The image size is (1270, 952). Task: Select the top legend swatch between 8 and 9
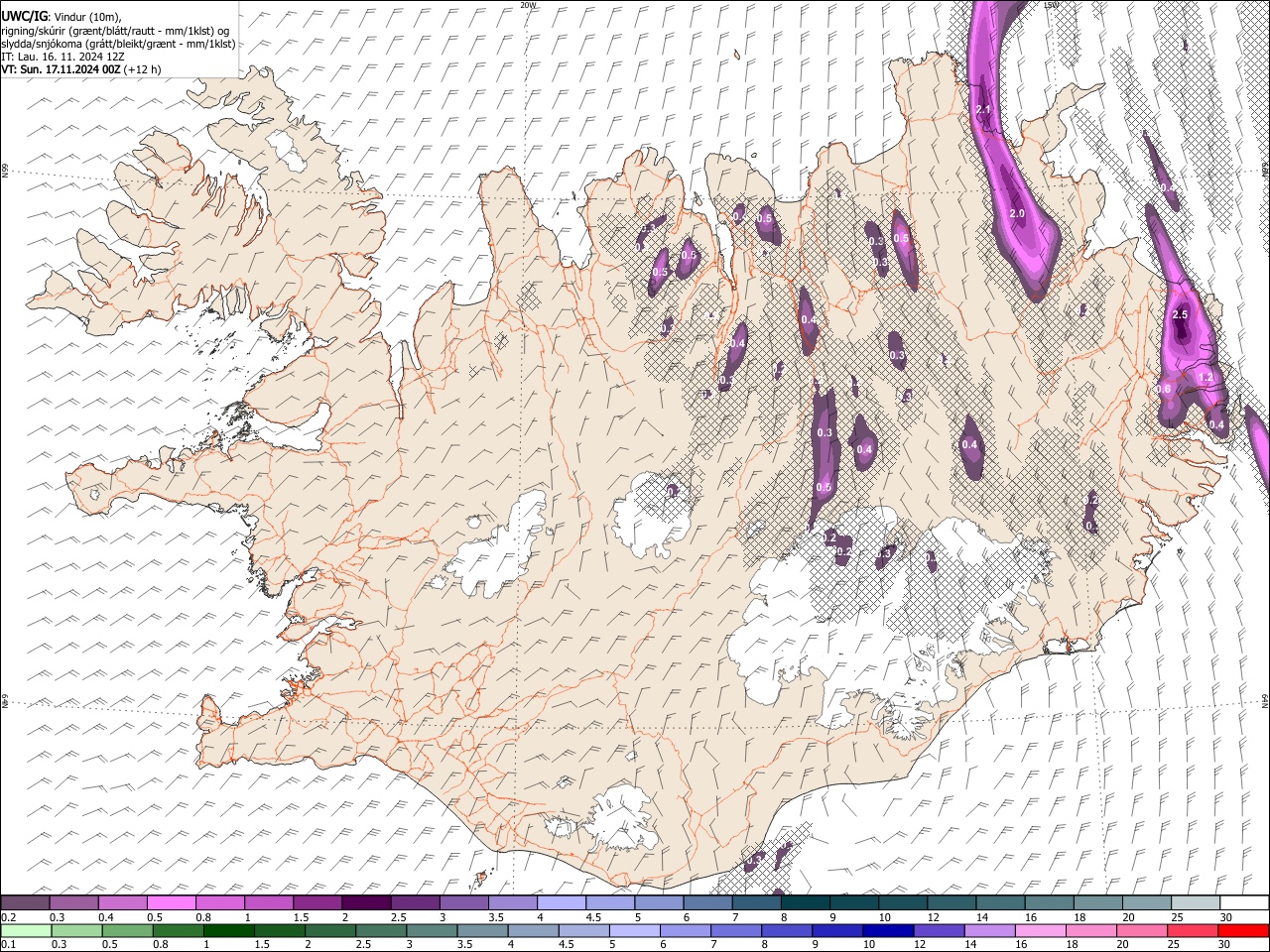(806, 902)
